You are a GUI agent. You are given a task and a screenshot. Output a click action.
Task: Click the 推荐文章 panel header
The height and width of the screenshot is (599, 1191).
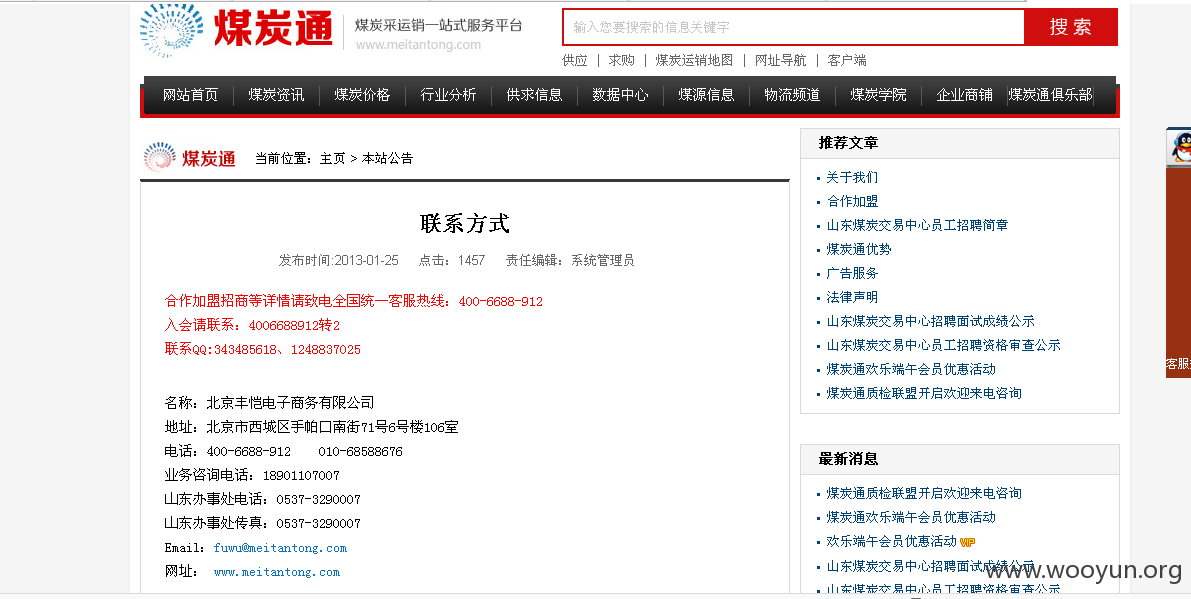959,143
